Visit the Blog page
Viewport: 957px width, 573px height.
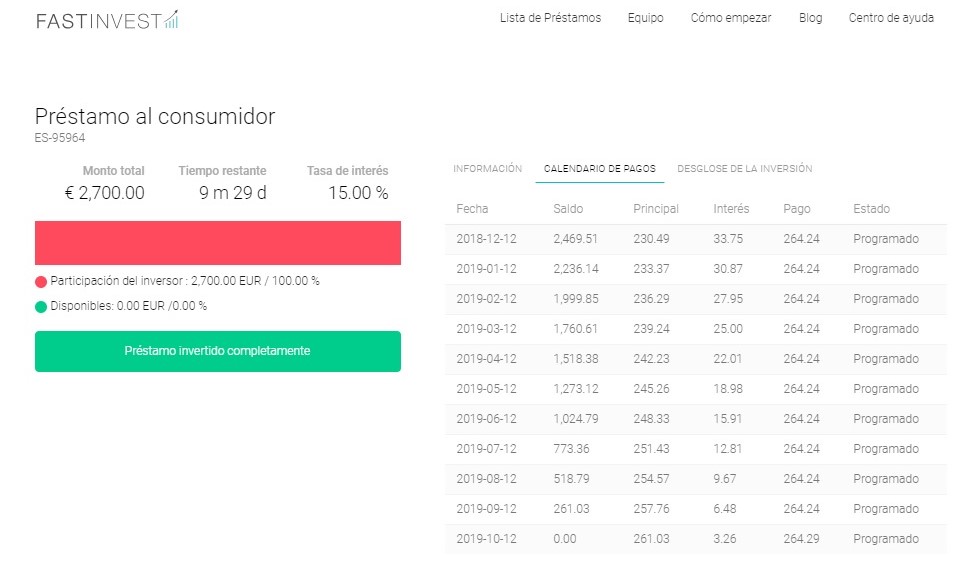coord(810,18)
